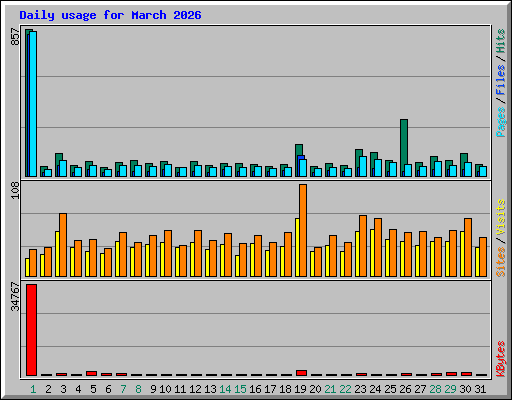
Task: Click the red 'KBytes' legend label
Action: tap(501, 359)
